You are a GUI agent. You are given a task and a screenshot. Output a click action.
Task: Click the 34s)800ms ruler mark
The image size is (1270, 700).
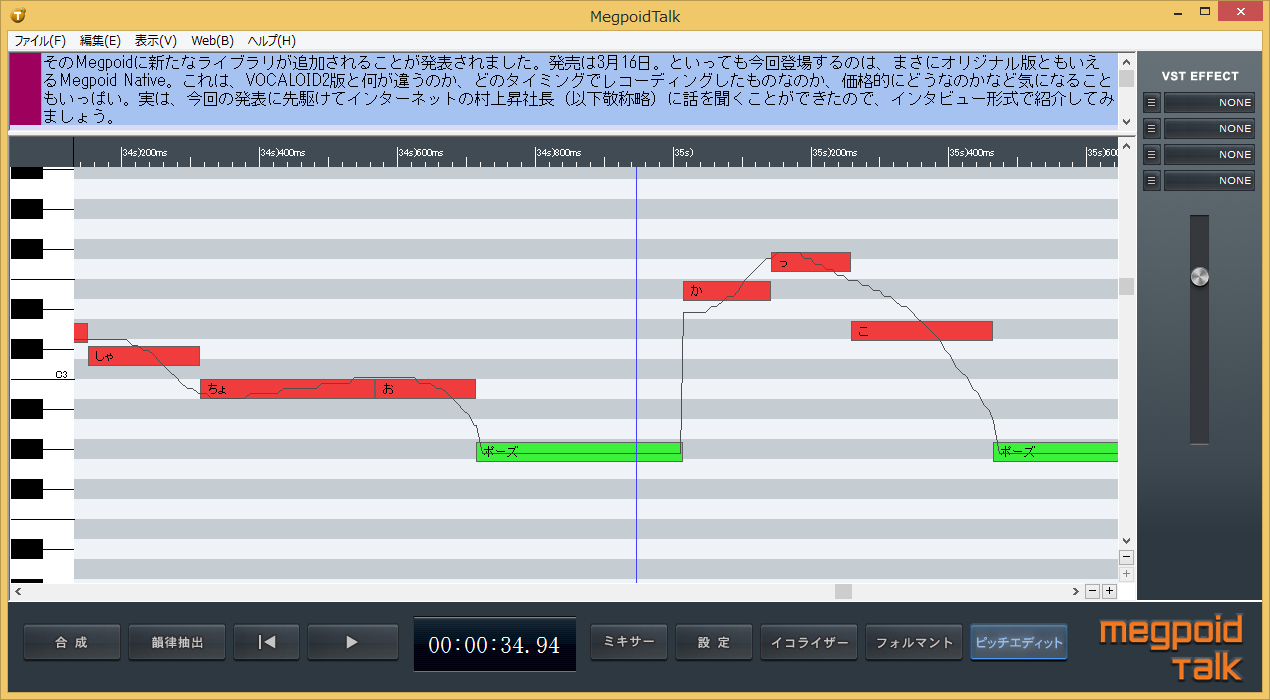558,153
